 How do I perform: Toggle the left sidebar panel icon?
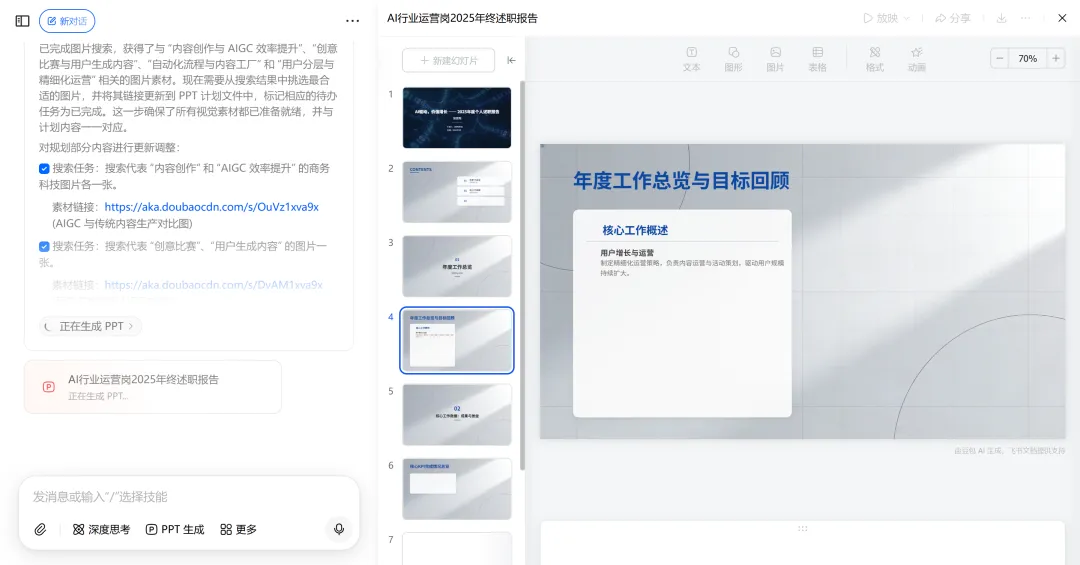[x=23, y=21]
